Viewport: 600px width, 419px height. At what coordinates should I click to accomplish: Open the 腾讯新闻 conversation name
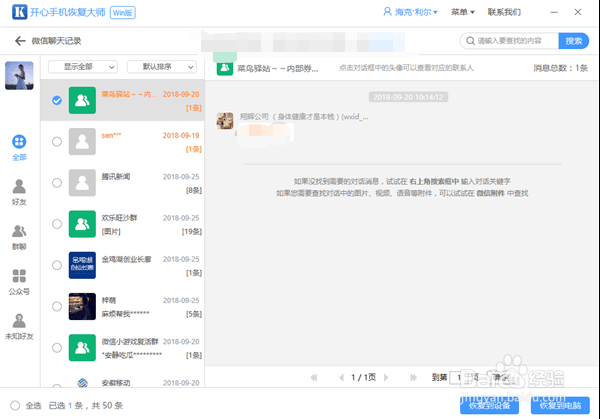click(116, 176)
